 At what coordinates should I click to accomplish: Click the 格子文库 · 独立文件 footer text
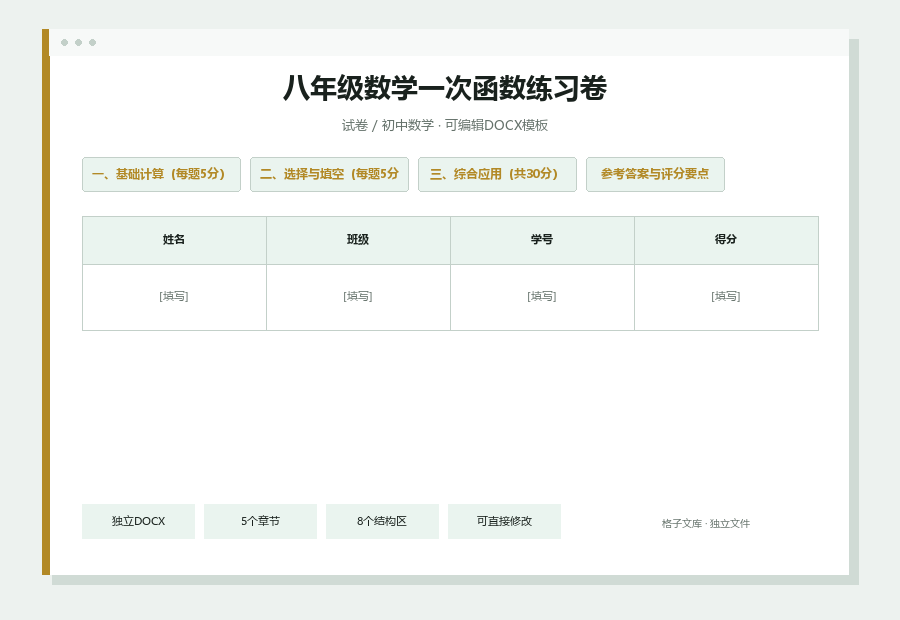(705, 524)
